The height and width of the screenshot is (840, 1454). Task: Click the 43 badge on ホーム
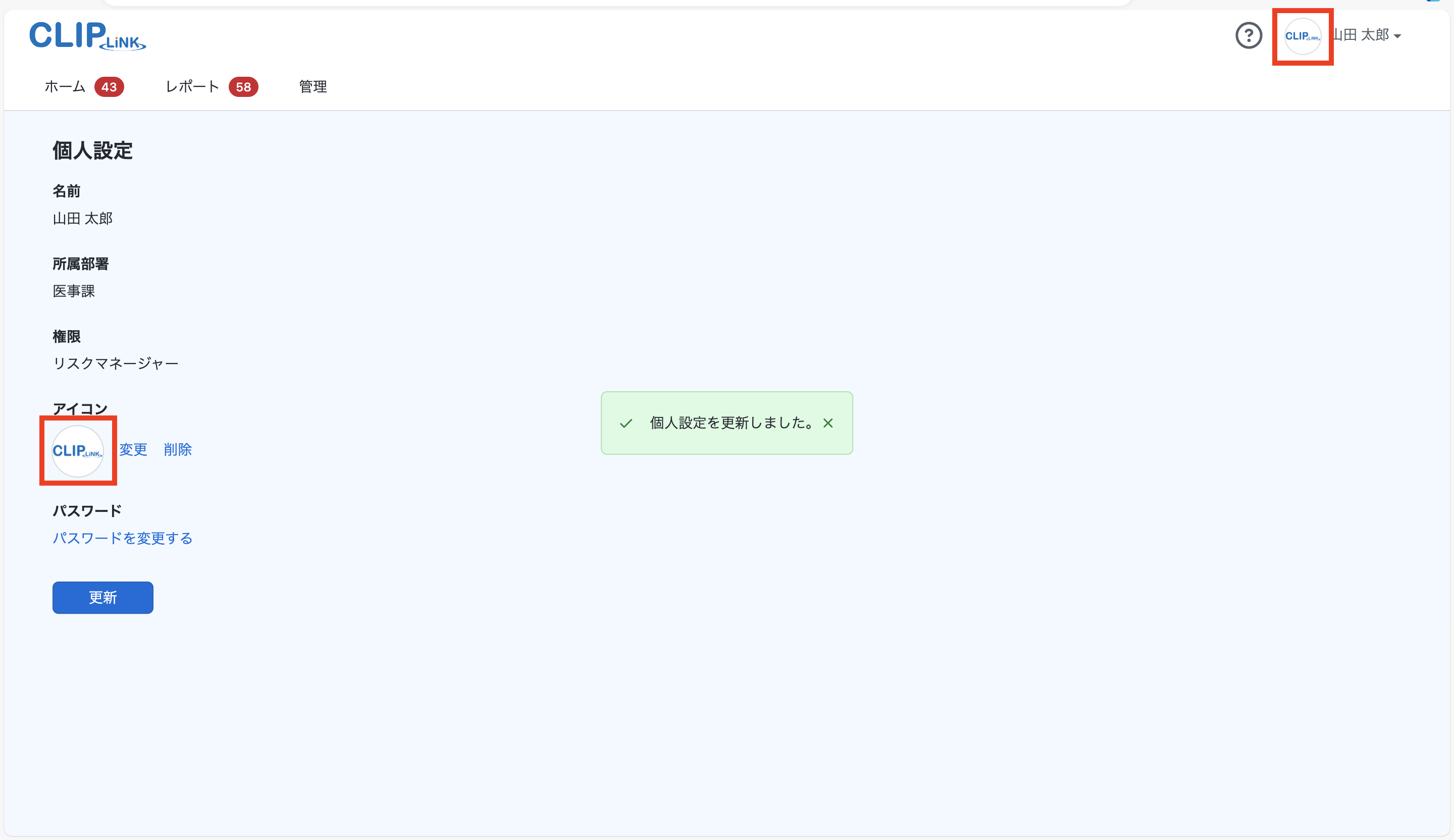109,87
